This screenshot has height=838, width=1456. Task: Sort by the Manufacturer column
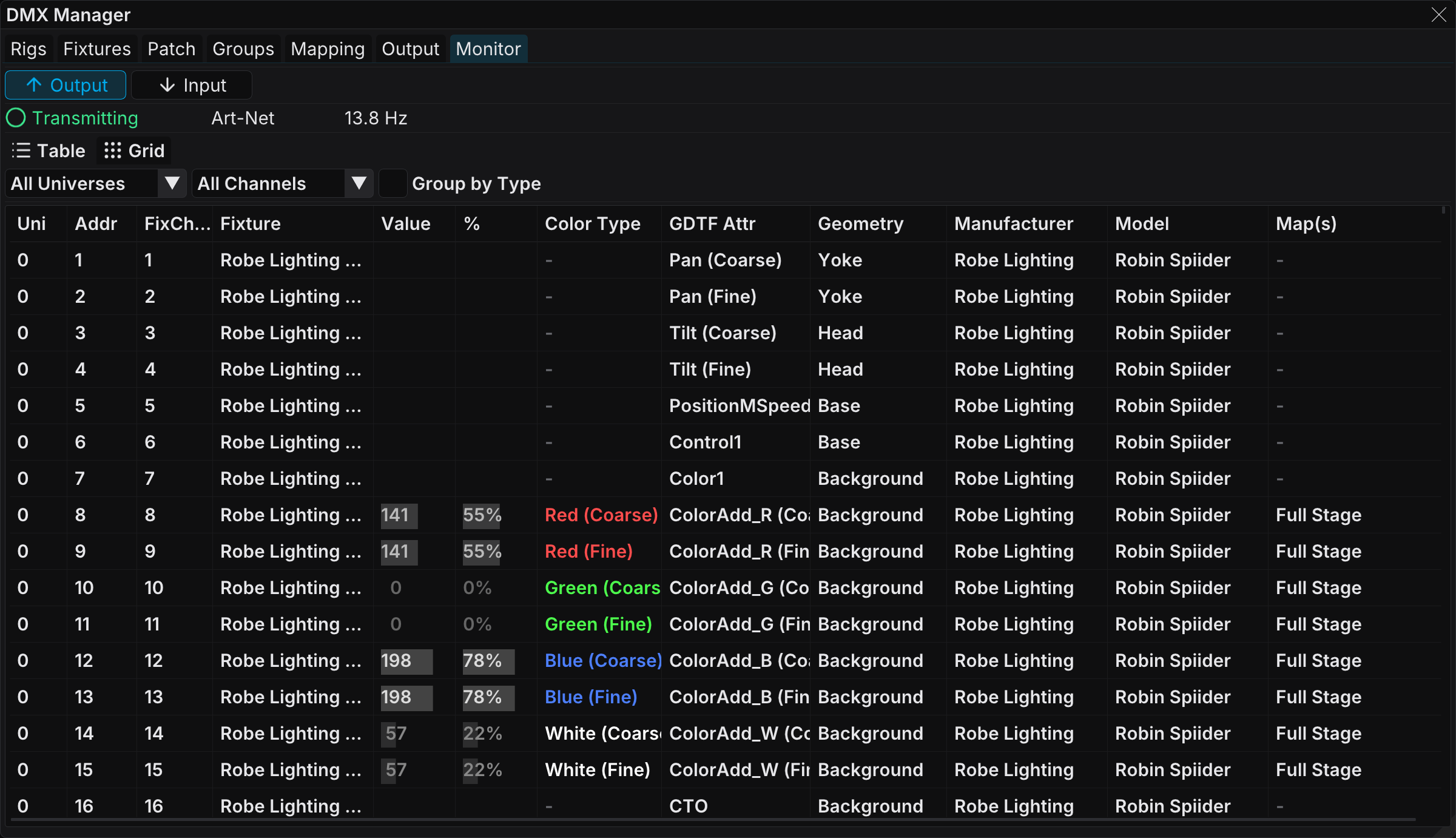click(x=1014, y=223)
